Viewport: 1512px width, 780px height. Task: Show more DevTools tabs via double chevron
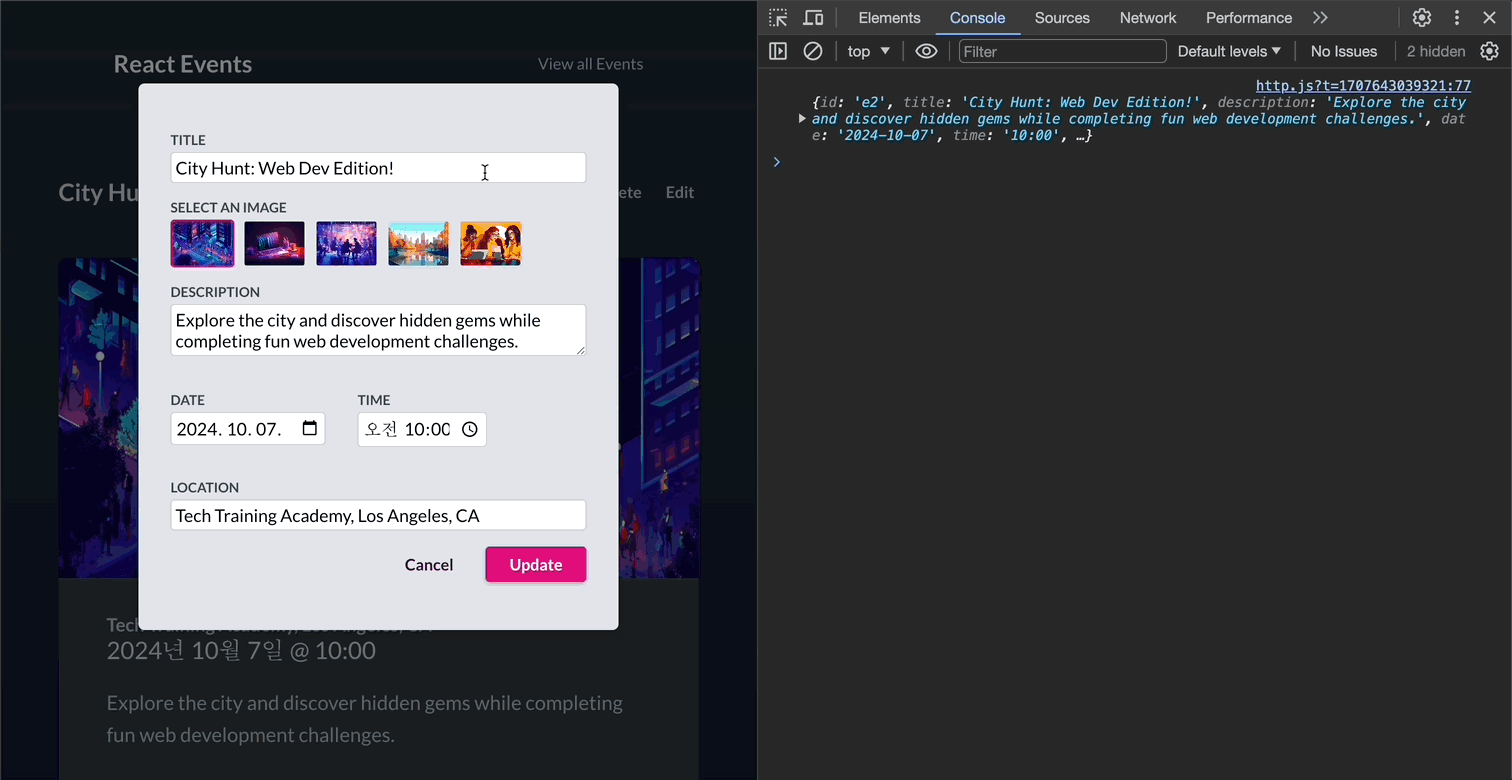click(1320, 18)
